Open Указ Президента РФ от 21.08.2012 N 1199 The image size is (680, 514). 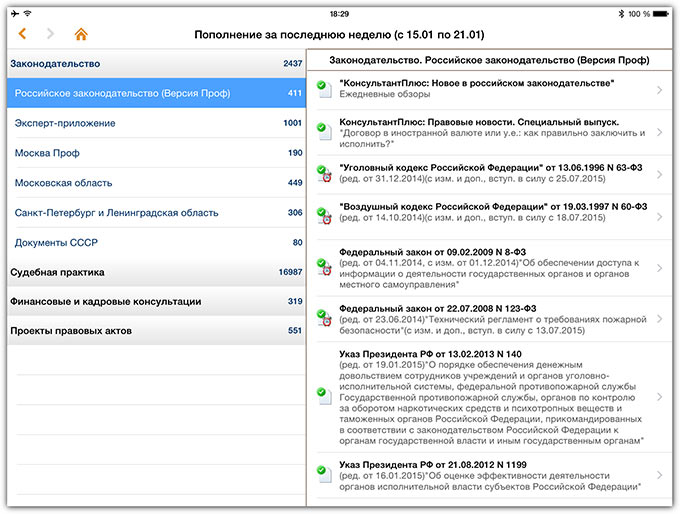click(x=433, y=465)
